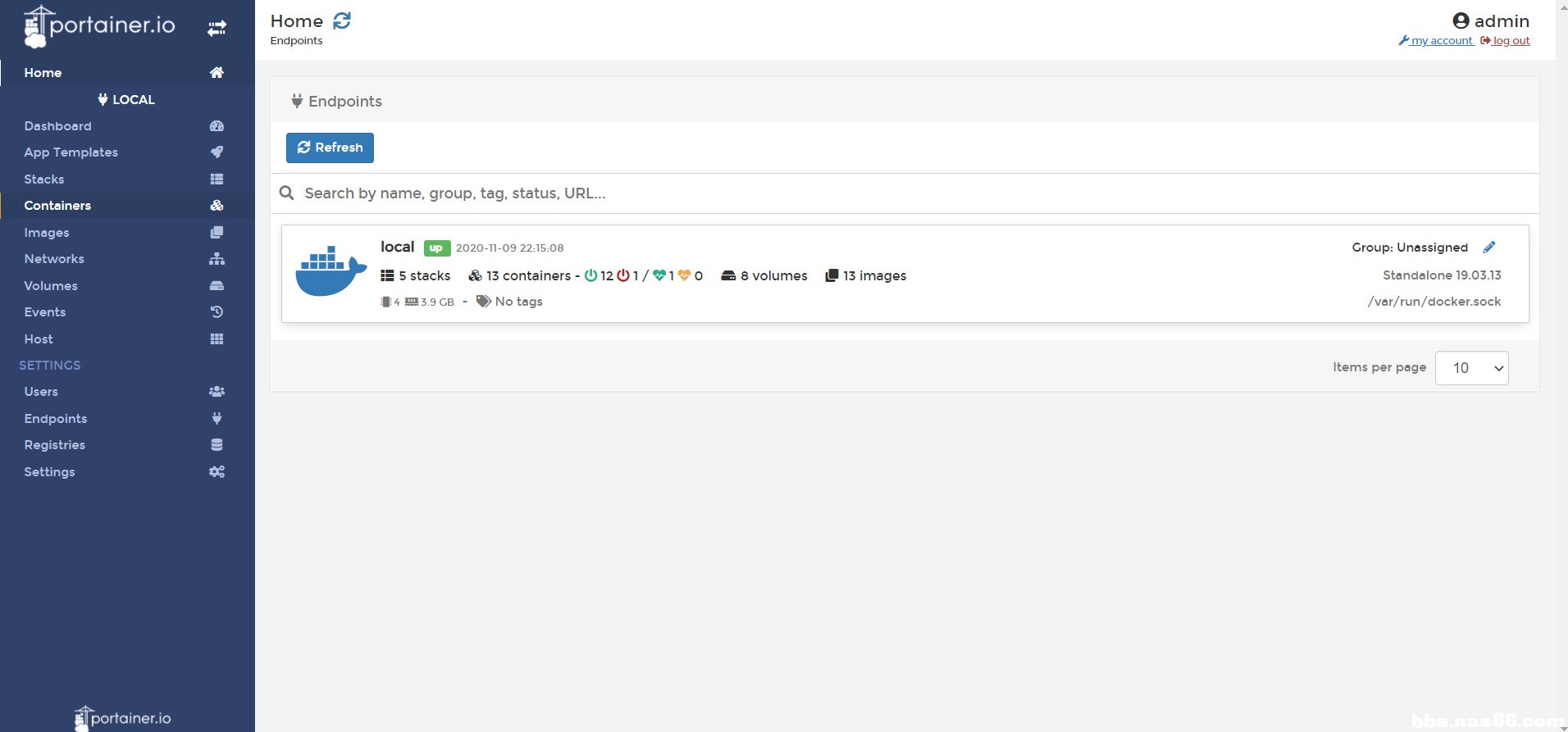Open the Containers menu item
This screenshot has height=732, width=1568.
coord(57,206)
